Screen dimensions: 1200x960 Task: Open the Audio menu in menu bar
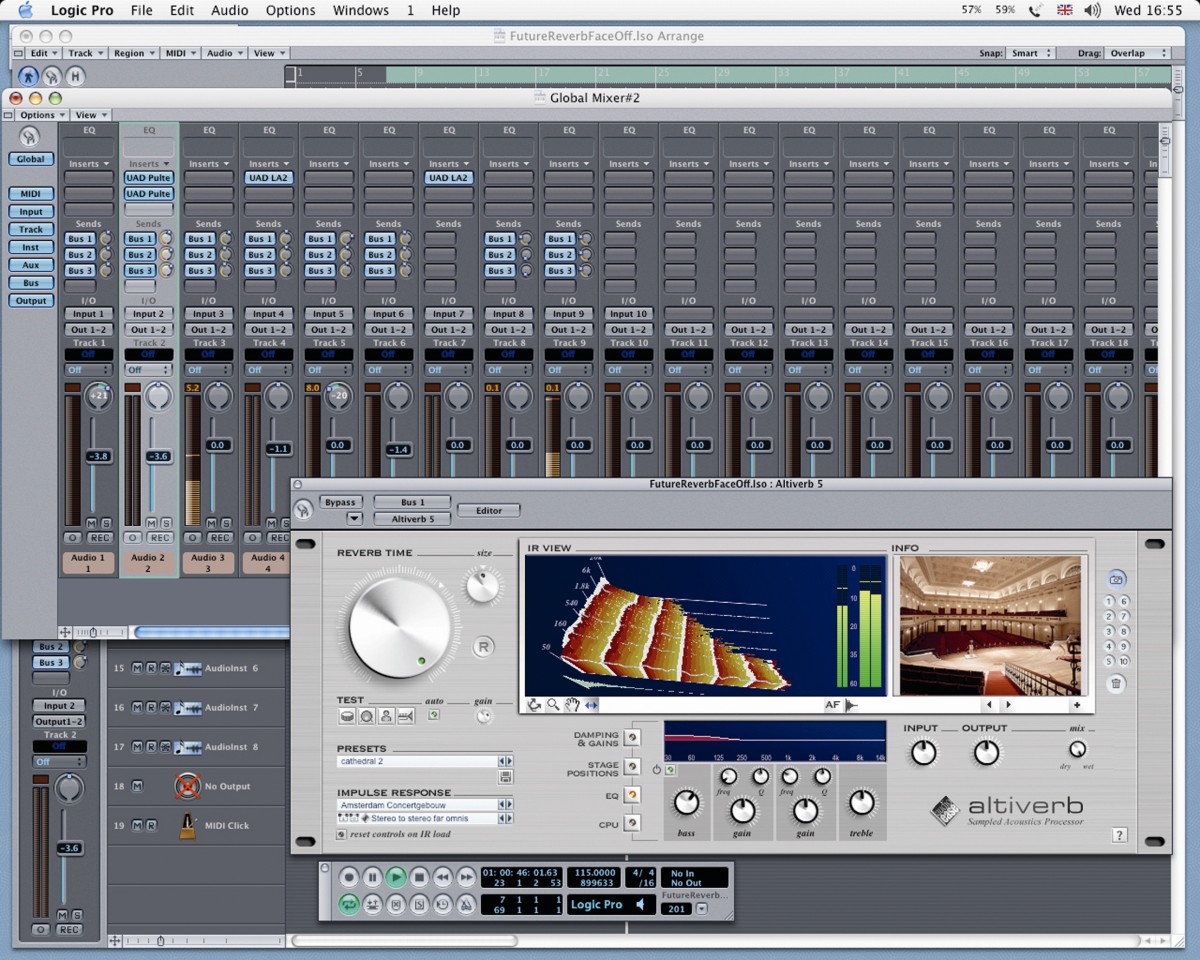point(229,10)
